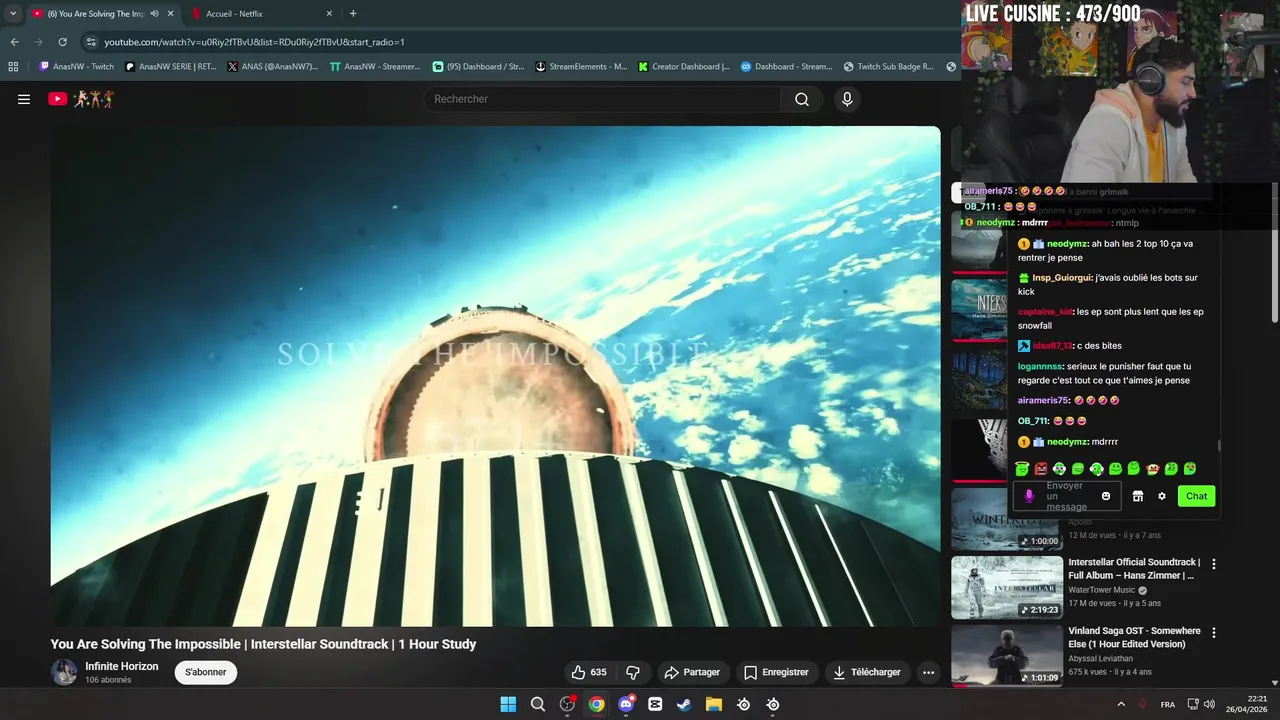Open the AnasNW SERIE bookmark
The image size is (1280, 720).
[x=171, y=67]
